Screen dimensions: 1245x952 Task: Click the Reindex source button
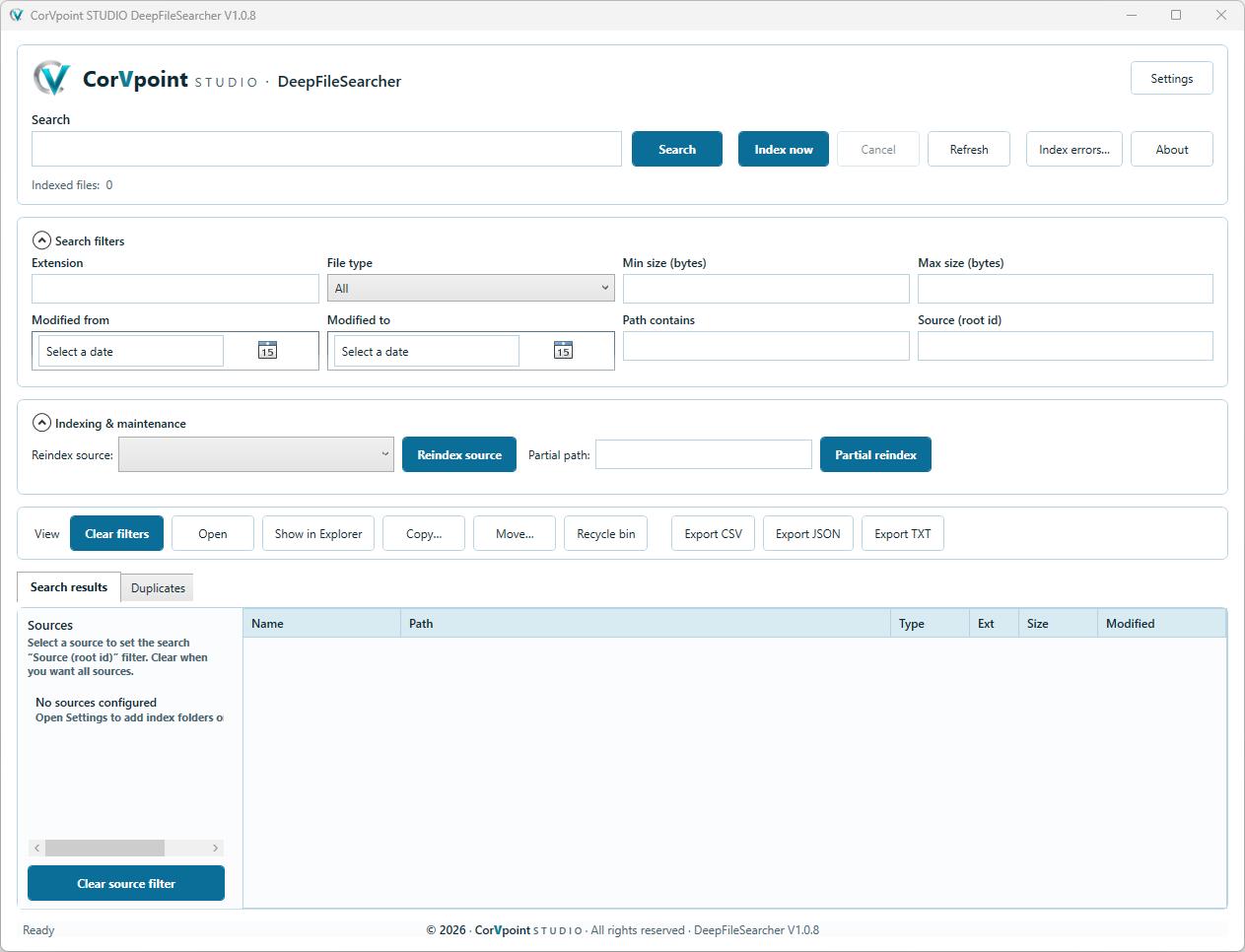point(459,454)
